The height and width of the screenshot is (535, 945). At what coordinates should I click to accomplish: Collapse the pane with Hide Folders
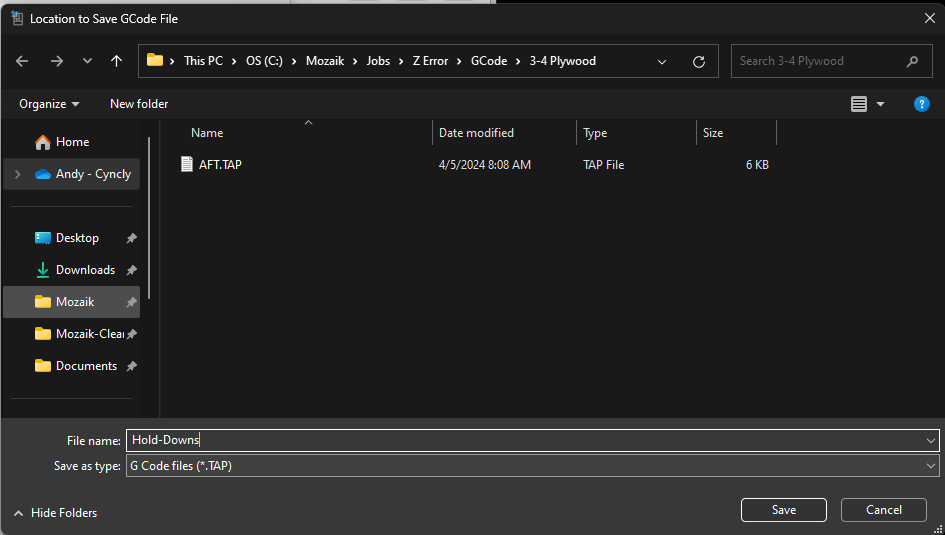pyautogui.click(x=56, y=513)
